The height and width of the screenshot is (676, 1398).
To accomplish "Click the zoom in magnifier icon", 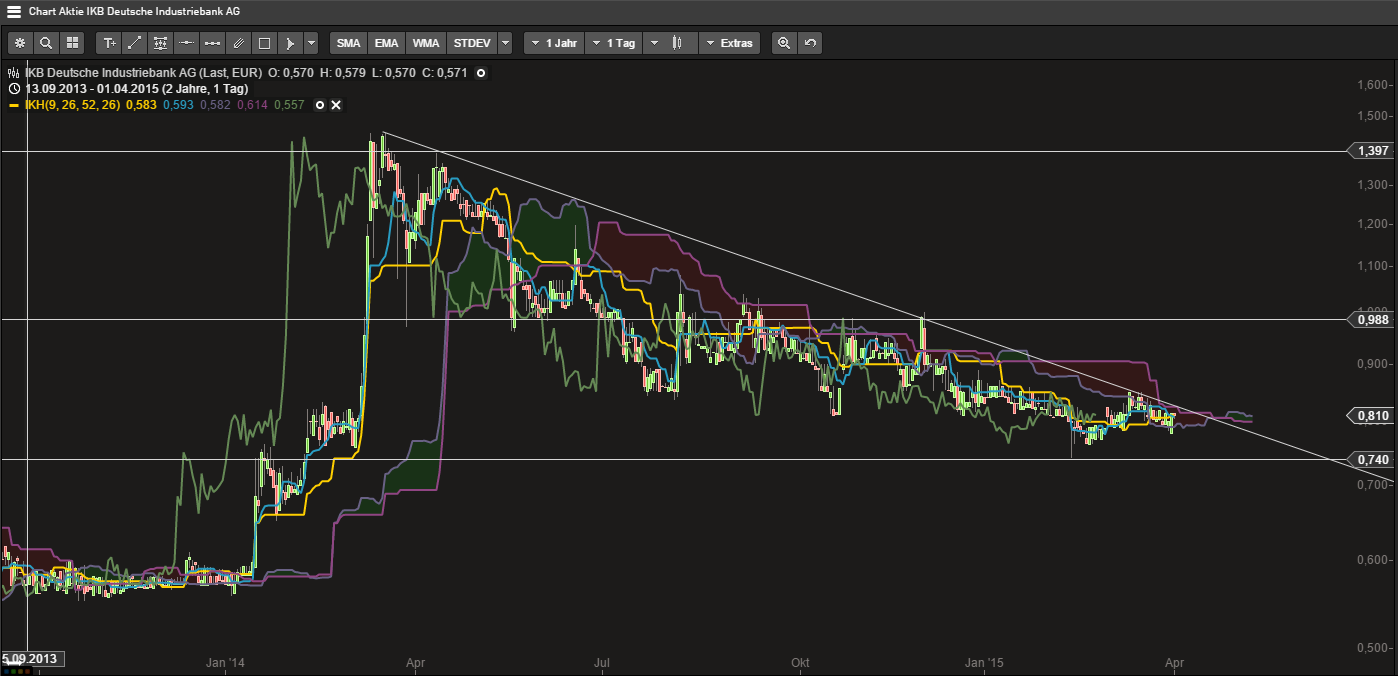I will coord(784,43).
